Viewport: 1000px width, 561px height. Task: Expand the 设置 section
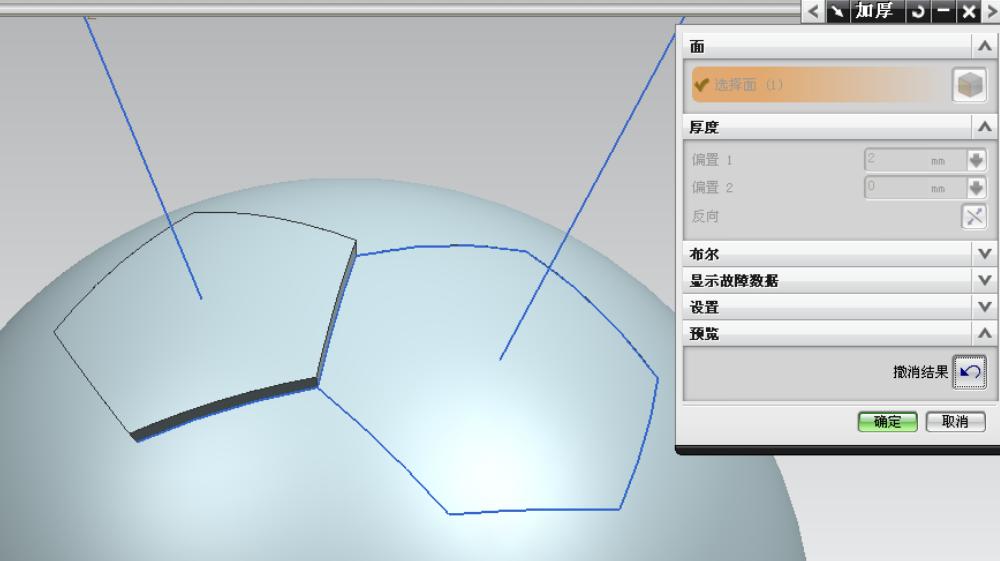point(984,307)
